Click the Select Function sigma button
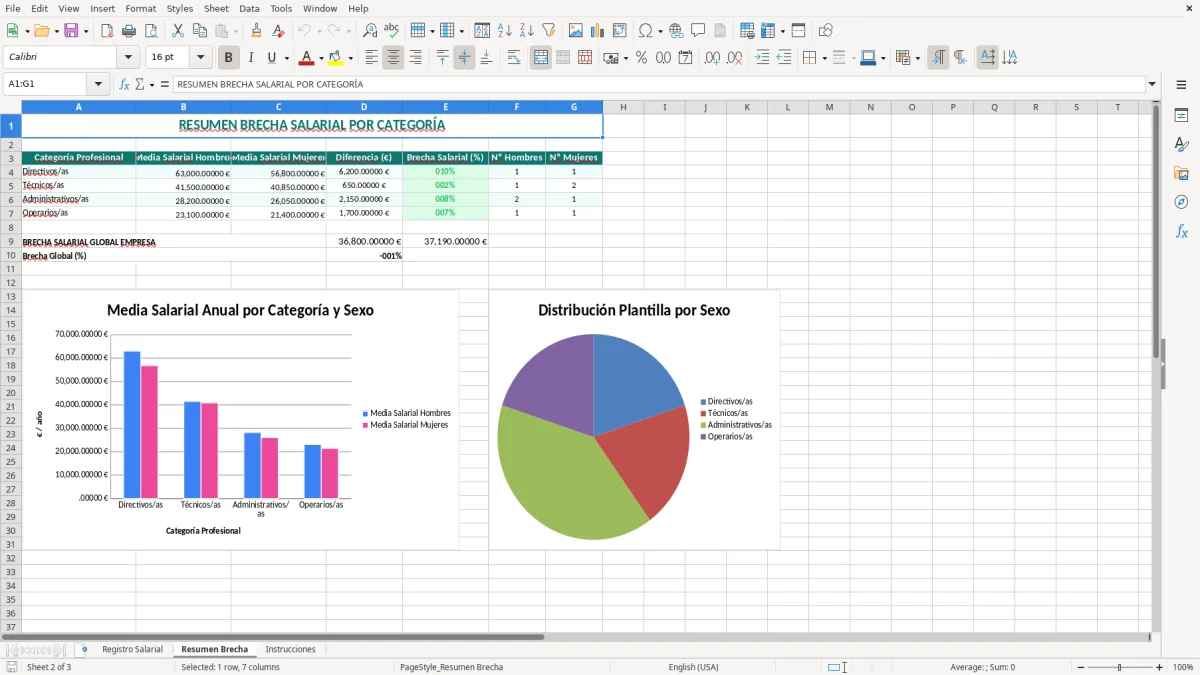The height and width of the screenshot is (675, 1200). 139,84
